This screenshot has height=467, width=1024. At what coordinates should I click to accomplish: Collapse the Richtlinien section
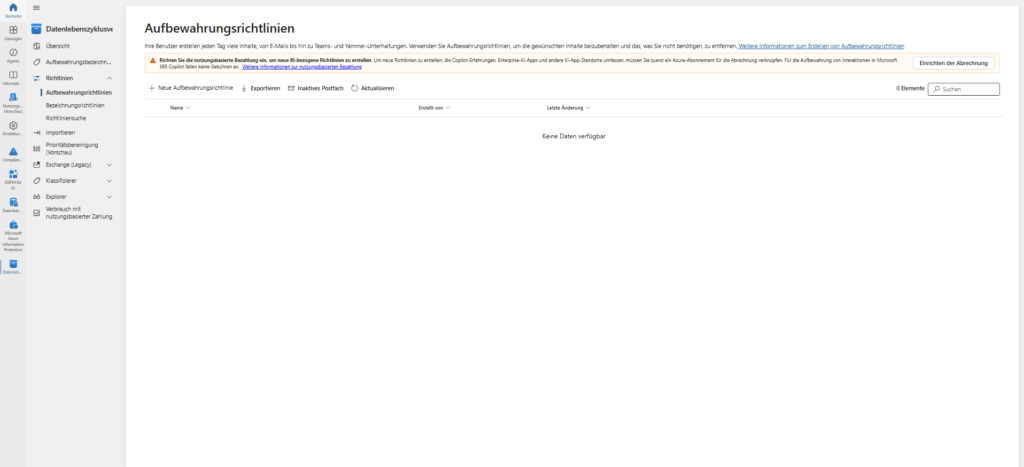109,77
